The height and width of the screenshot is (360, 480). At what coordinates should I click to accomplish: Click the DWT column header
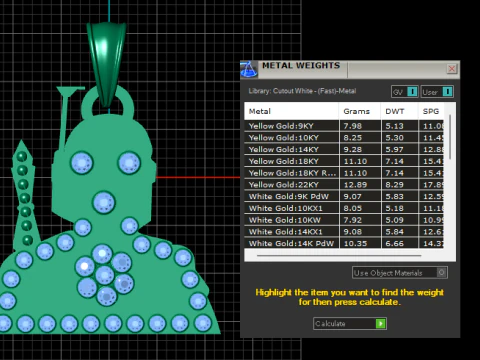click(399, 111)
